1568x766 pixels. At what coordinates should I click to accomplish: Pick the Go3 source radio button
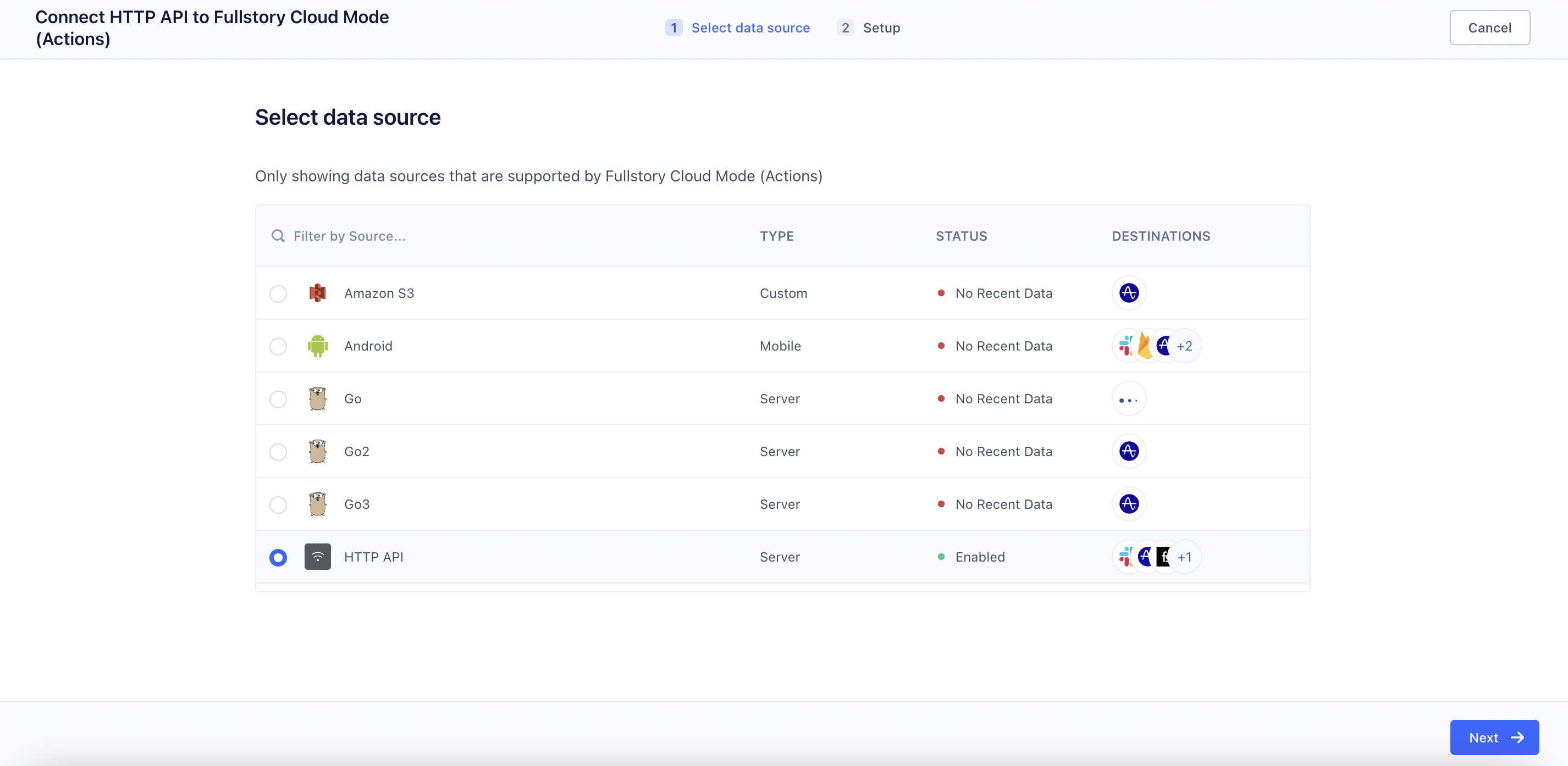(x=278, y=504)
